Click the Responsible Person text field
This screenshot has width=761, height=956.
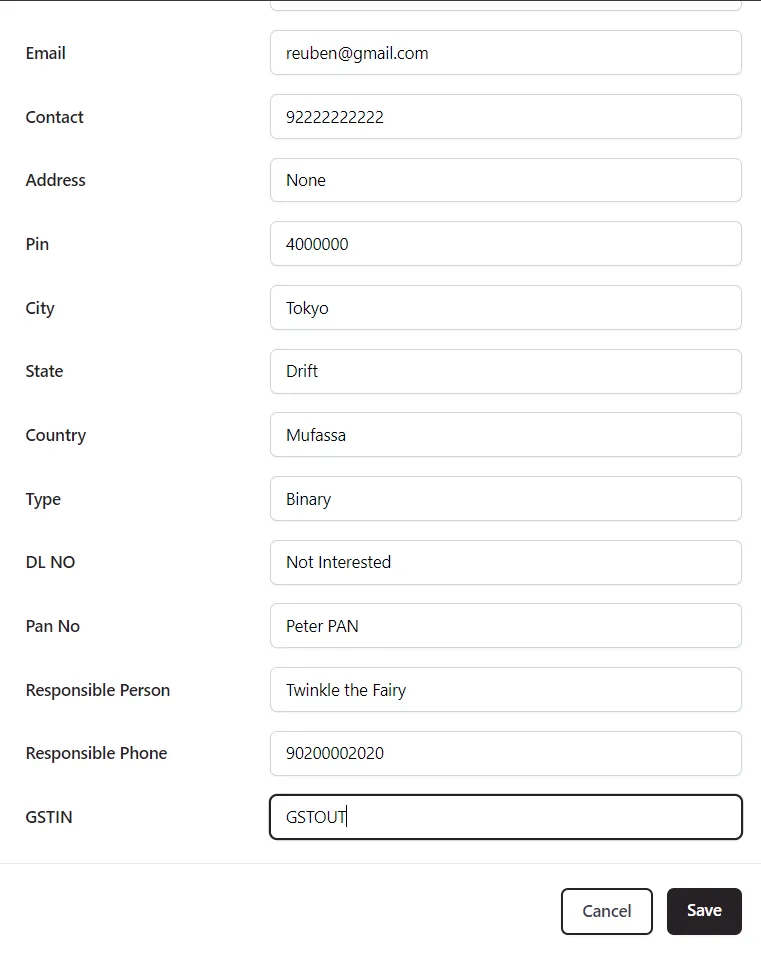coord(505,690)
